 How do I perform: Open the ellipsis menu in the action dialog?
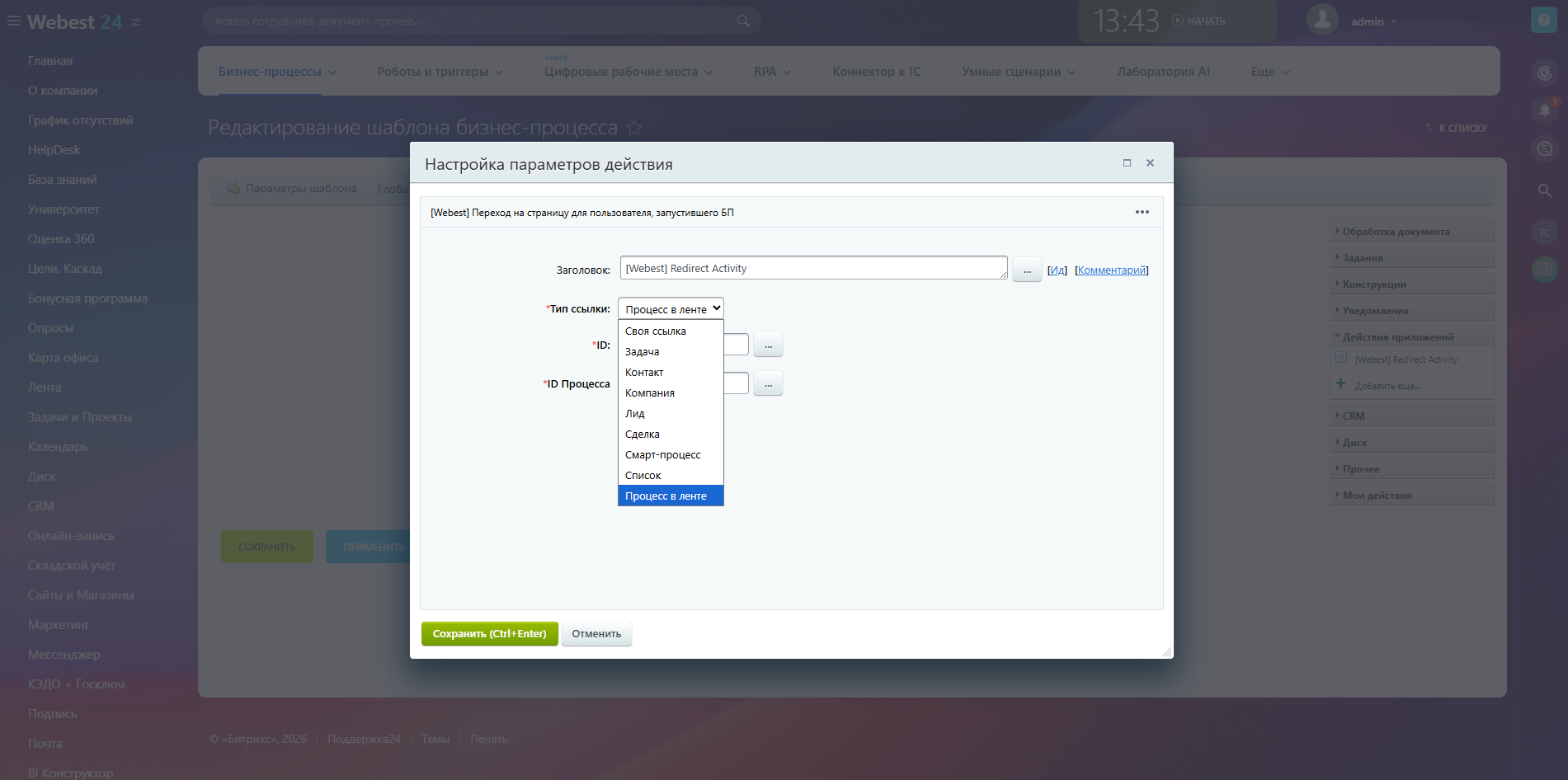[1142, 212]
